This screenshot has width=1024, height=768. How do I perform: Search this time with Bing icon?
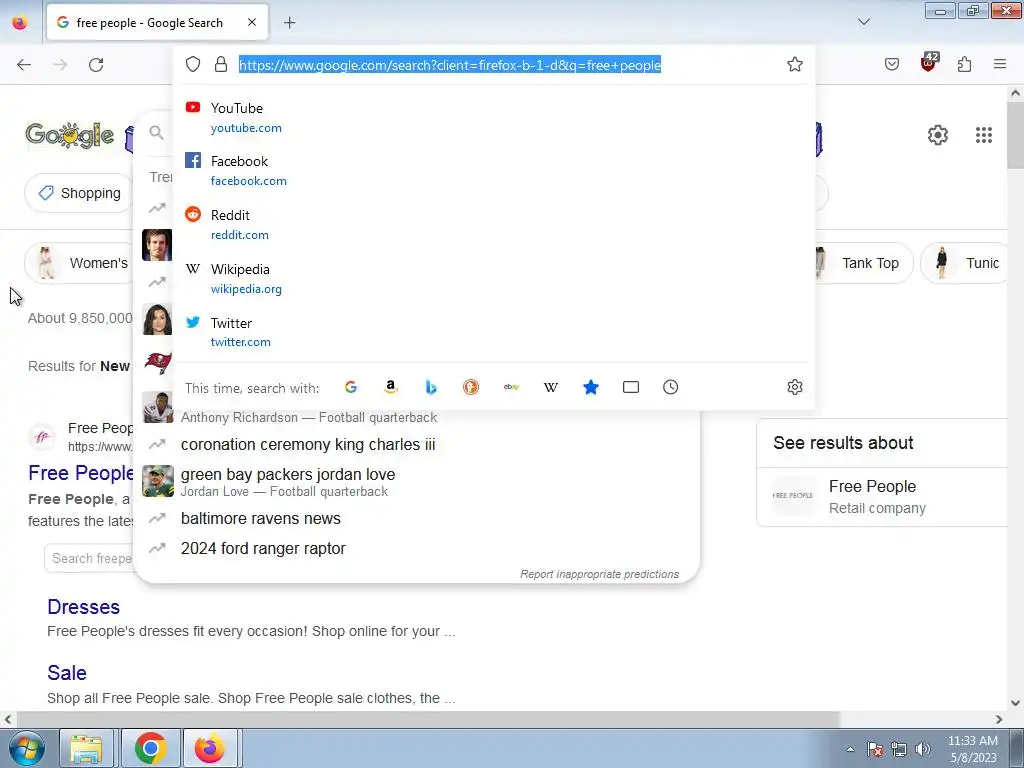[x=430, y=387]
